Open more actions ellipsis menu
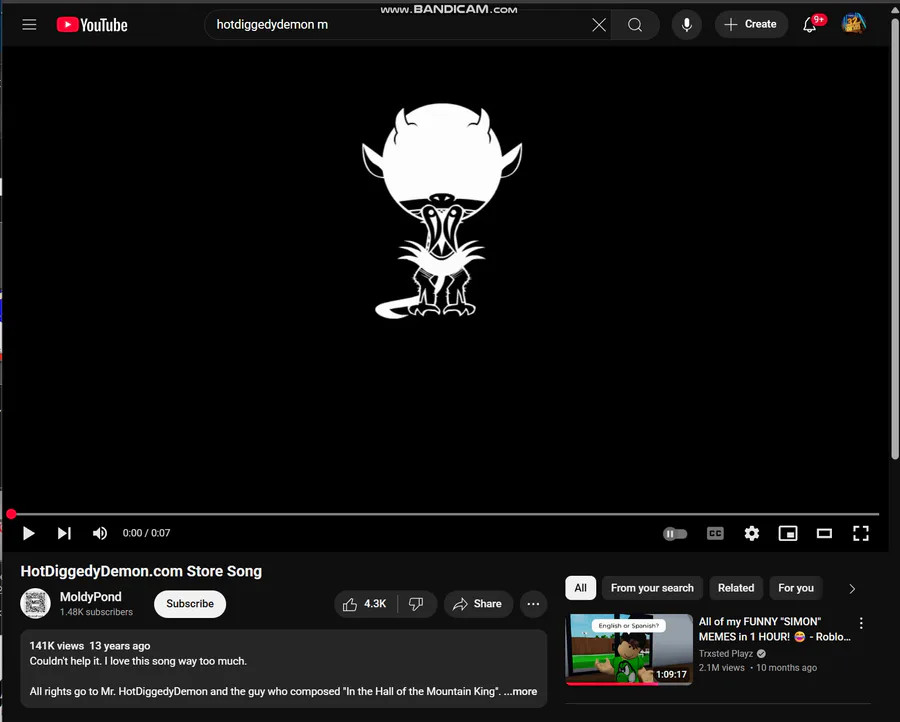900x722 pixels. point(533,604)
